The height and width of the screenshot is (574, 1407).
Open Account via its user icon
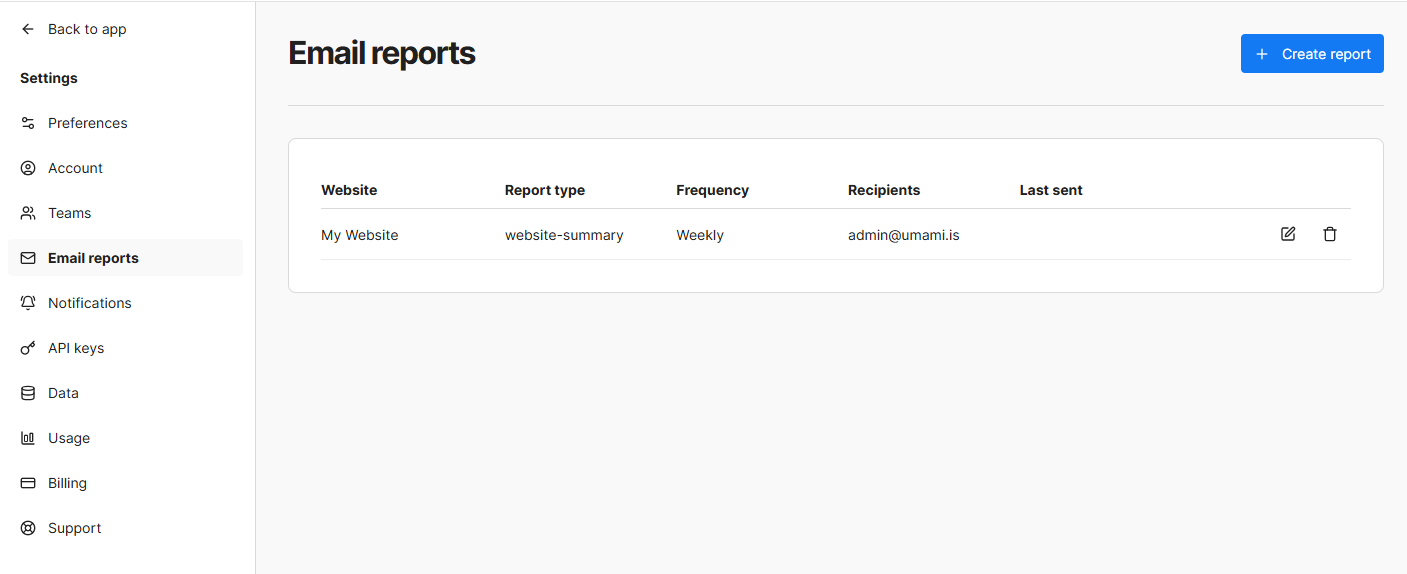pos(28,168)
